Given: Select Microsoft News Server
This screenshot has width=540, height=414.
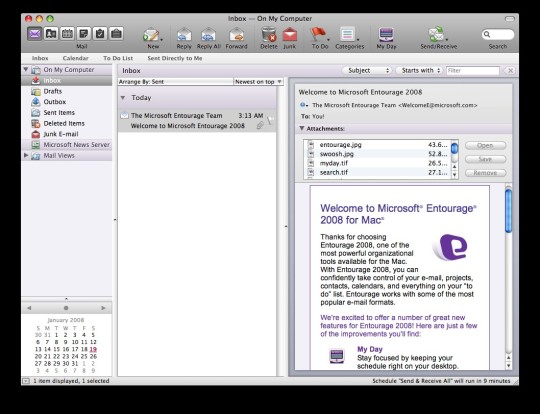Looking at the screenshot, I should 66,145.
